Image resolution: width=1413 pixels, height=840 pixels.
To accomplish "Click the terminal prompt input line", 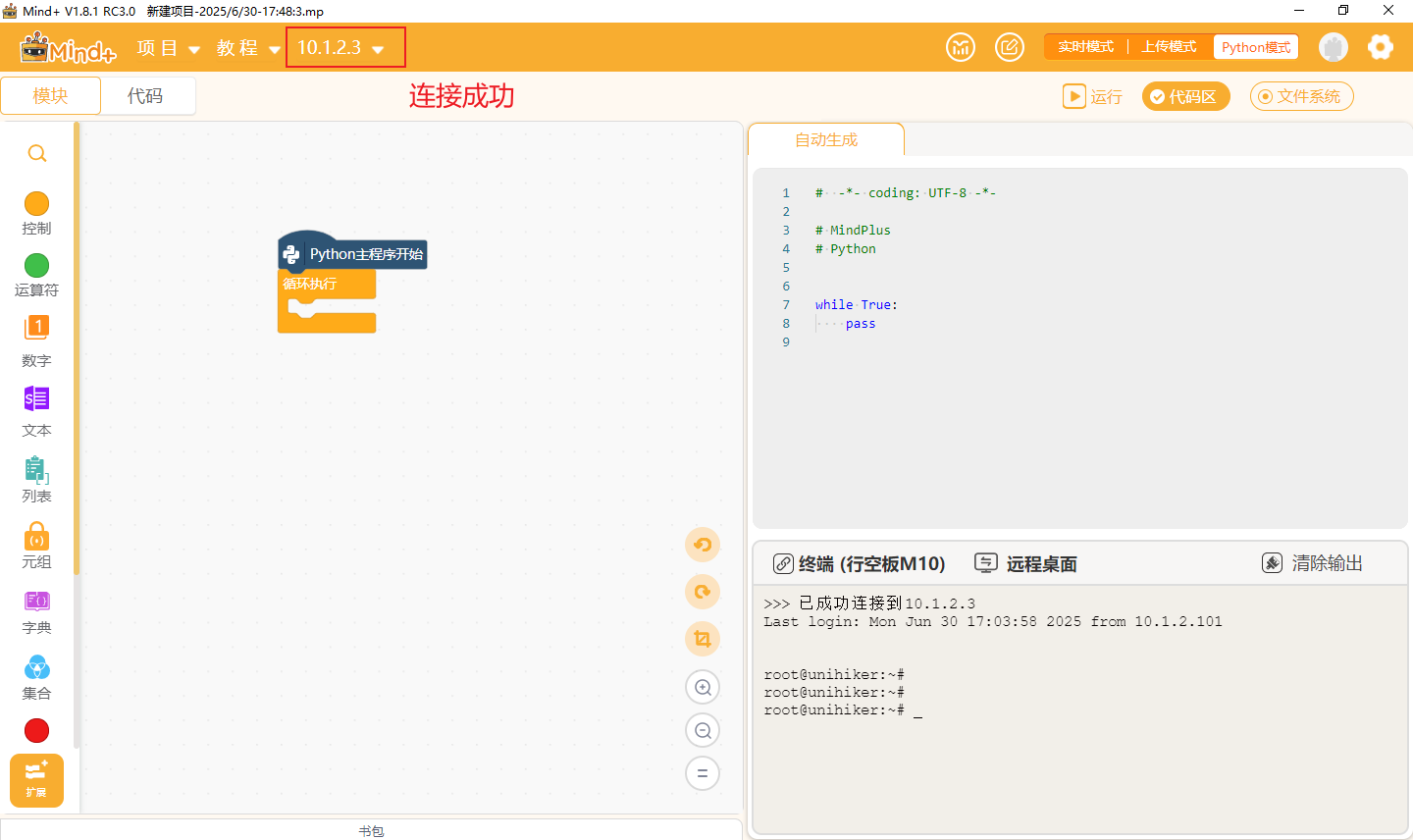I will (843, 710).
